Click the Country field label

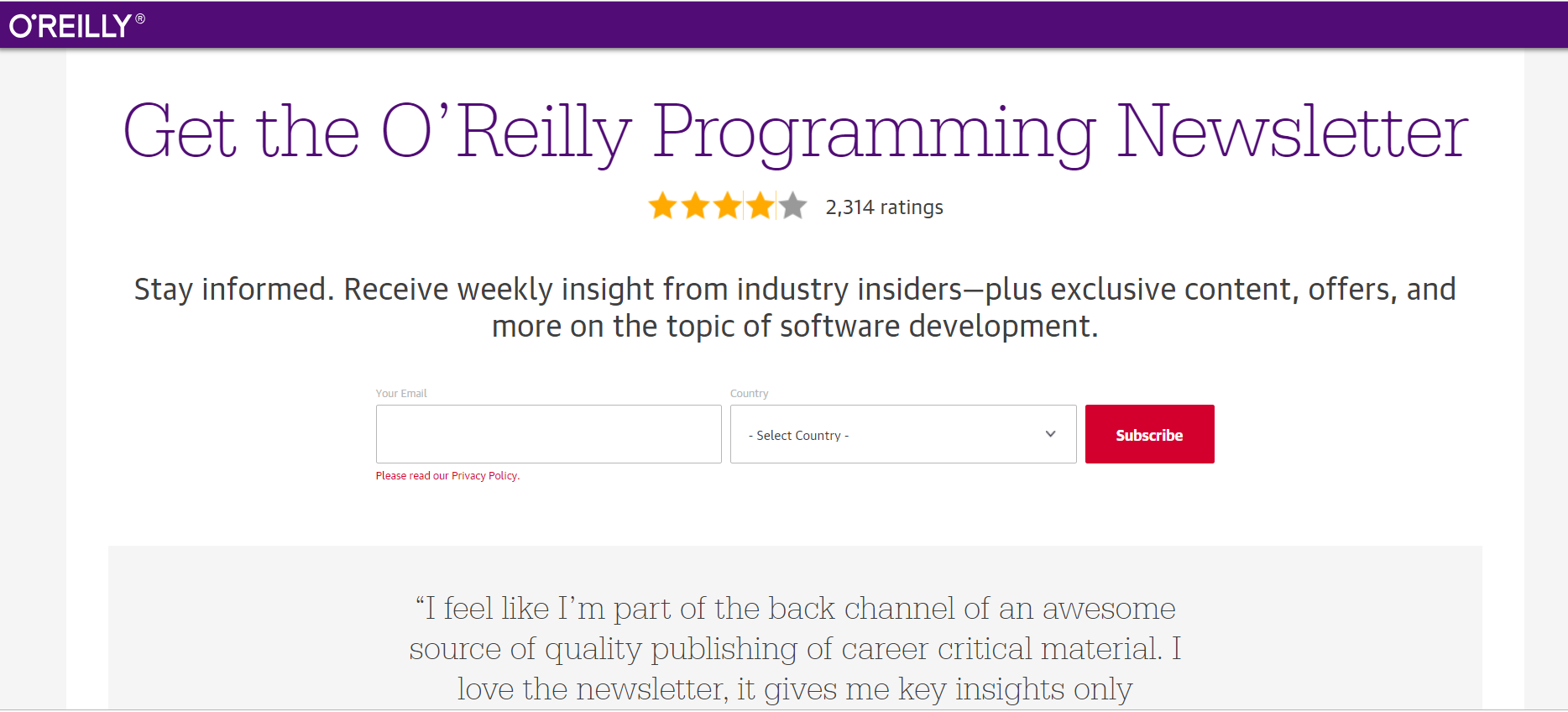click(x=749, y=394)
